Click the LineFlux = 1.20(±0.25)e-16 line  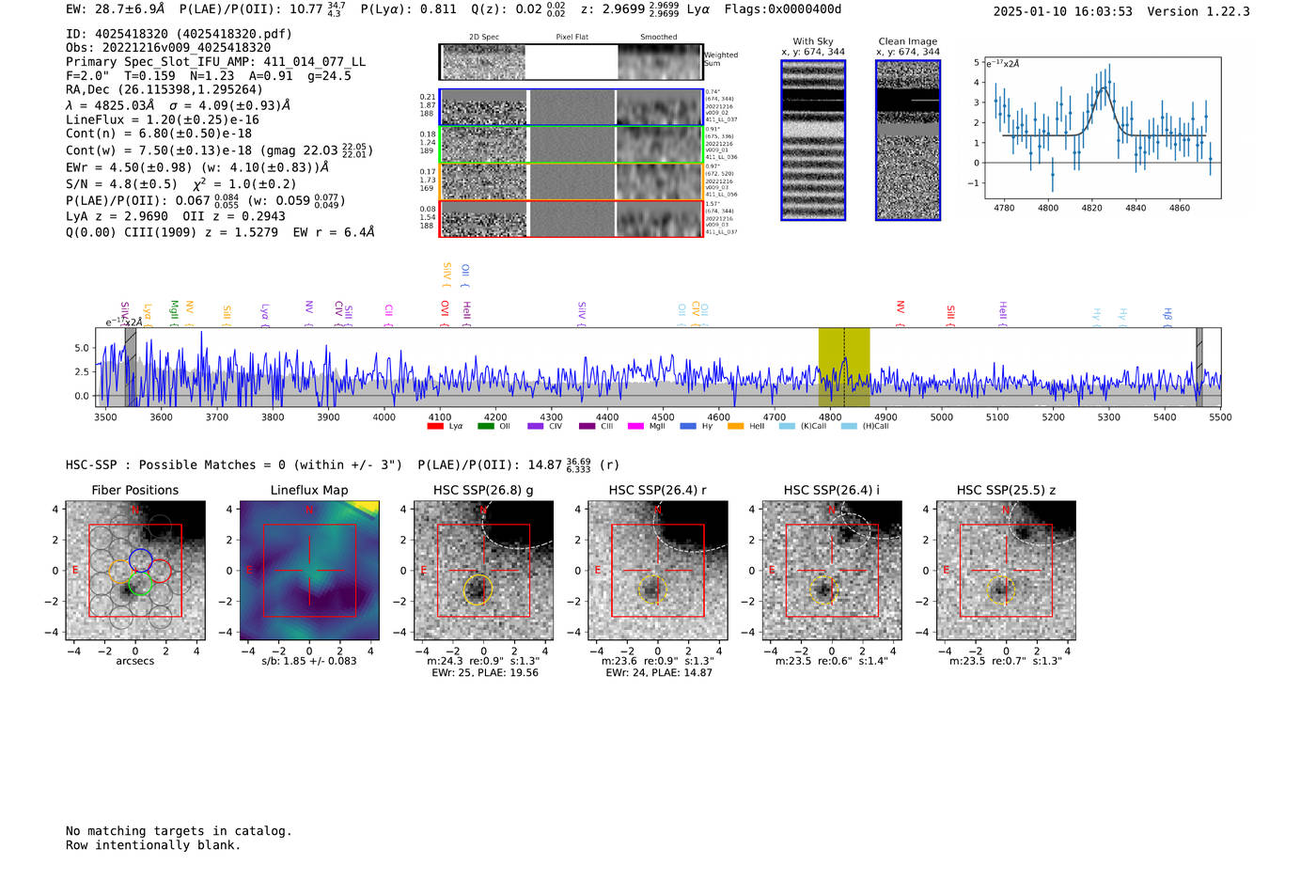[x=163, y=120]
